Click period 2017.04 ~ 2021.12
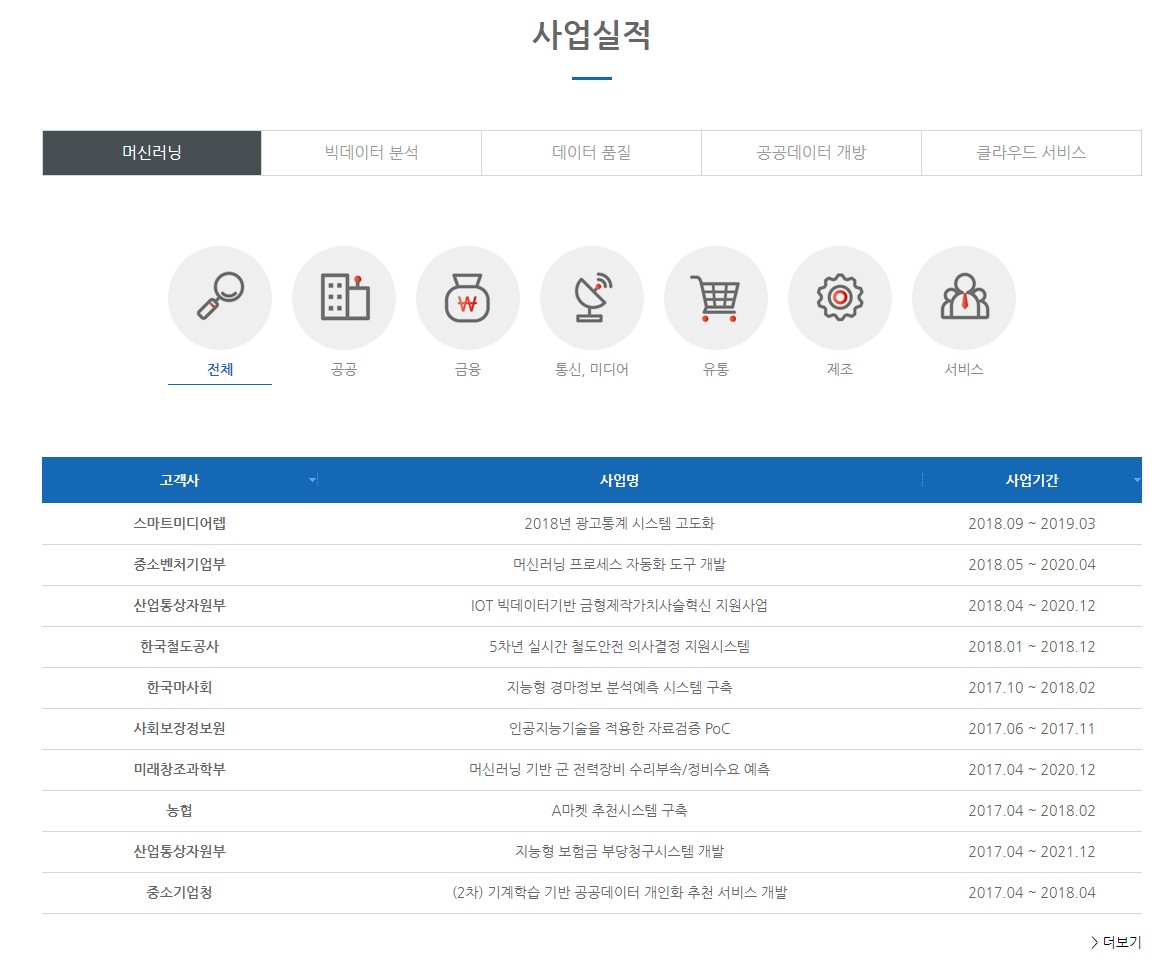Image resolution: width=1165 pixels, height=964 pixels. point(1032,851)
